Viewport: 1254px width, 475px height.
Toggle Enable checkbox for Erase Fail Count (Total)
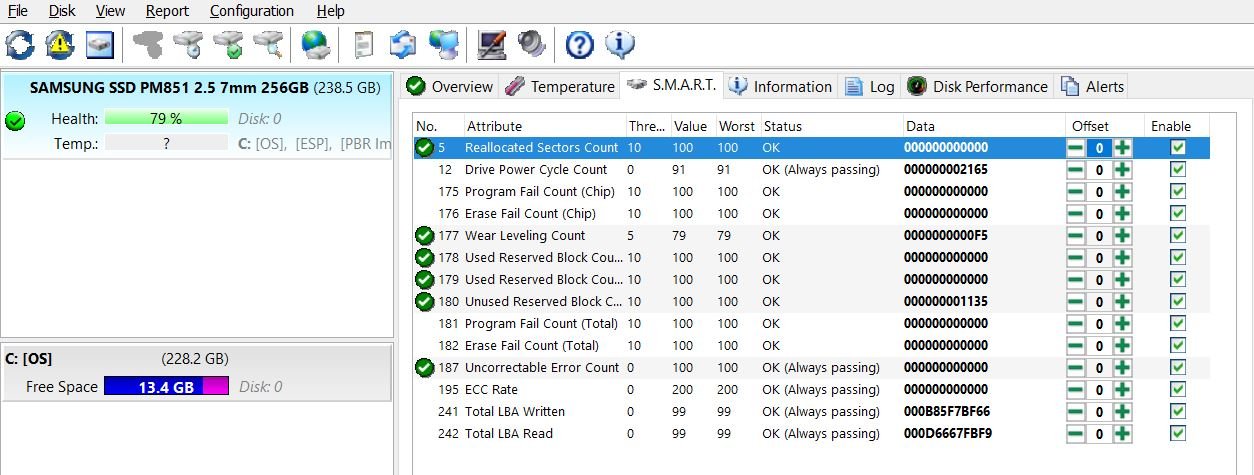(x=1178, y=345)
